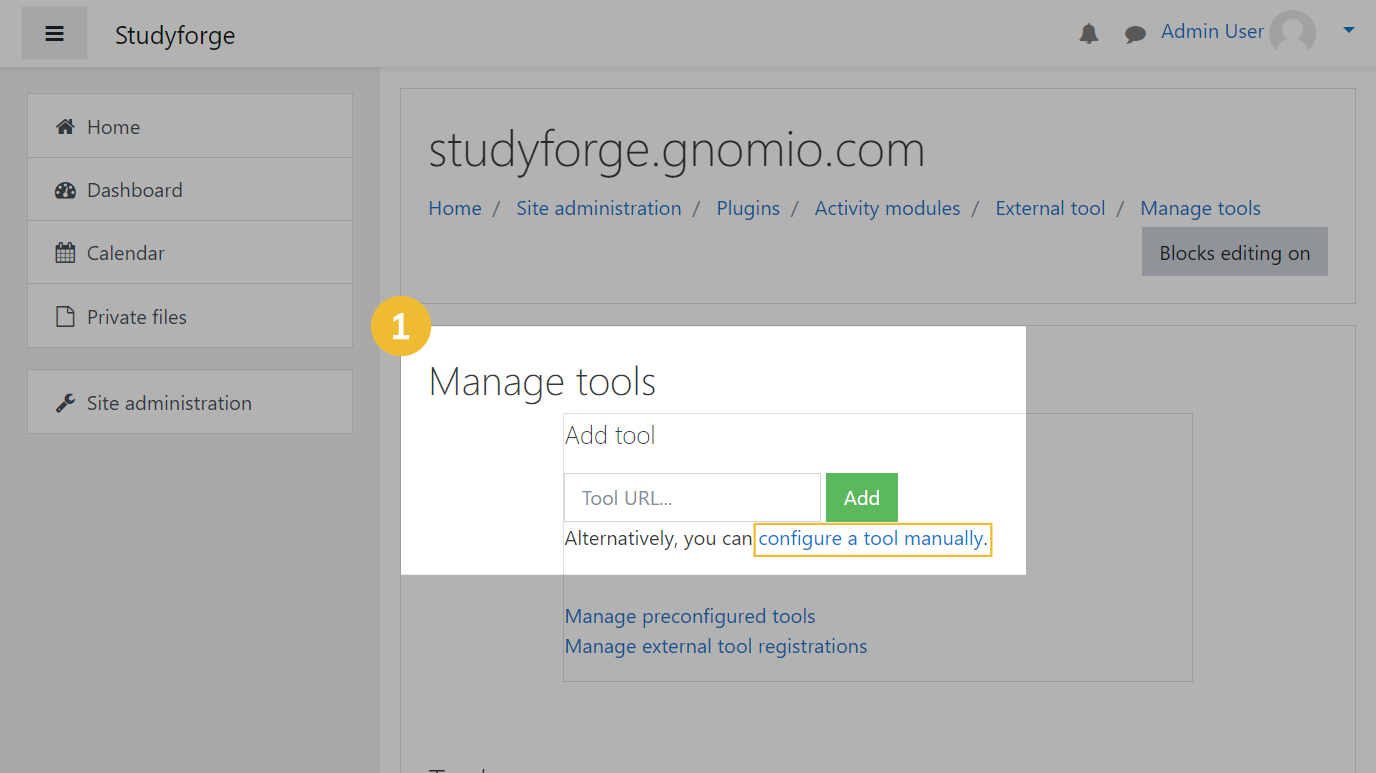Open Calendar from the sidebar
The width and height of the screenshot is (1376, 773).
click(x=190, y=252)
